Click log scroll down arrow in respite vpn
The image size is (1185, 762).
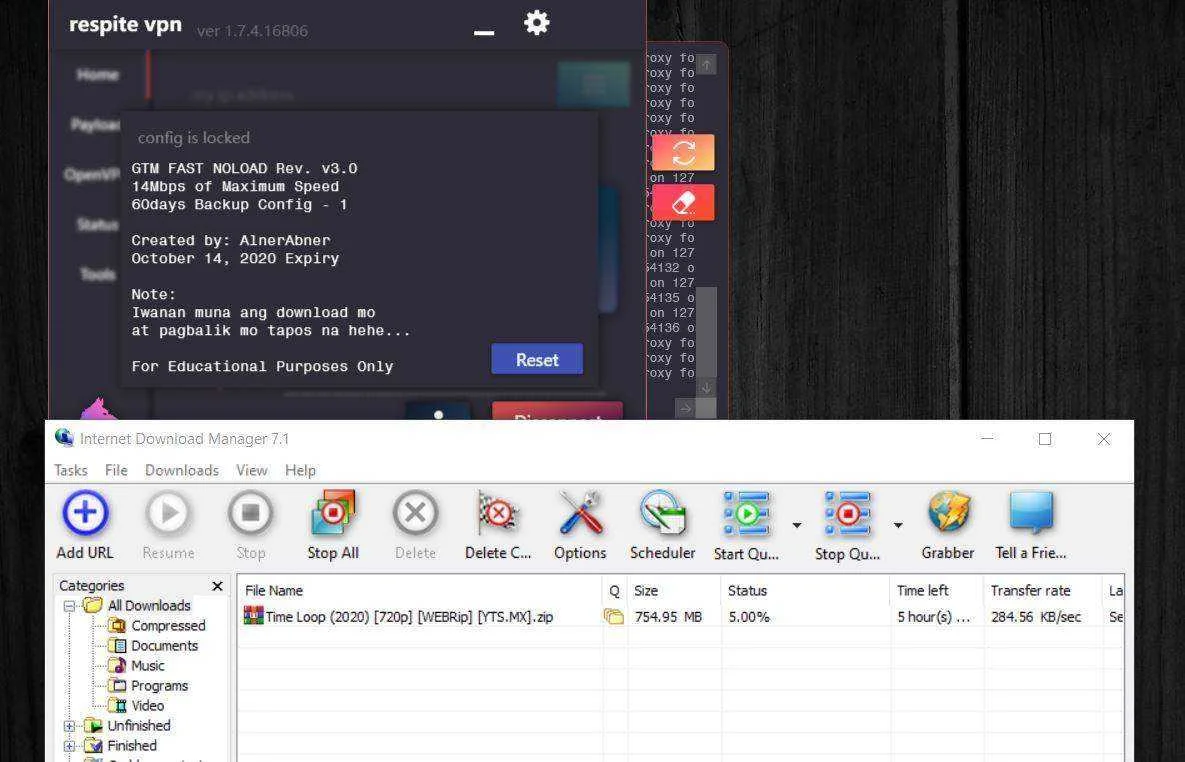706,388
